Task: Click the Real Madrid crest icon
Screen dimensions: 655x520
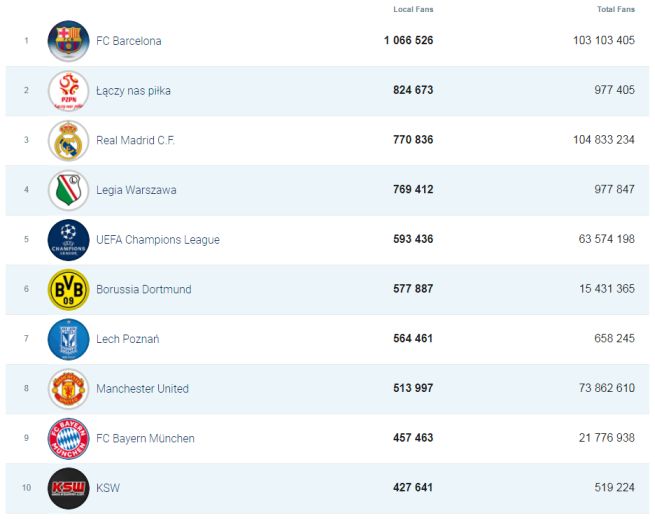Action: coord(68,140)
